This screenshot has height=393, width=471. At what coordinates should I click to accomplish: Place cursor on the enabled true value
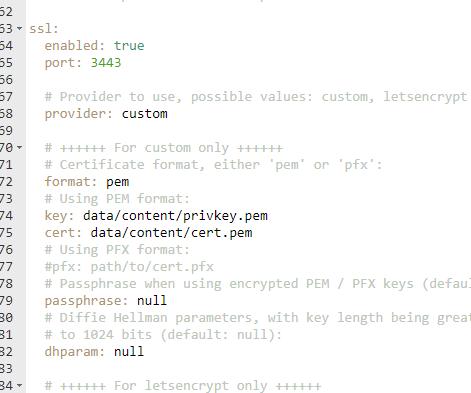pyautogui.click(x=129, y=46)
